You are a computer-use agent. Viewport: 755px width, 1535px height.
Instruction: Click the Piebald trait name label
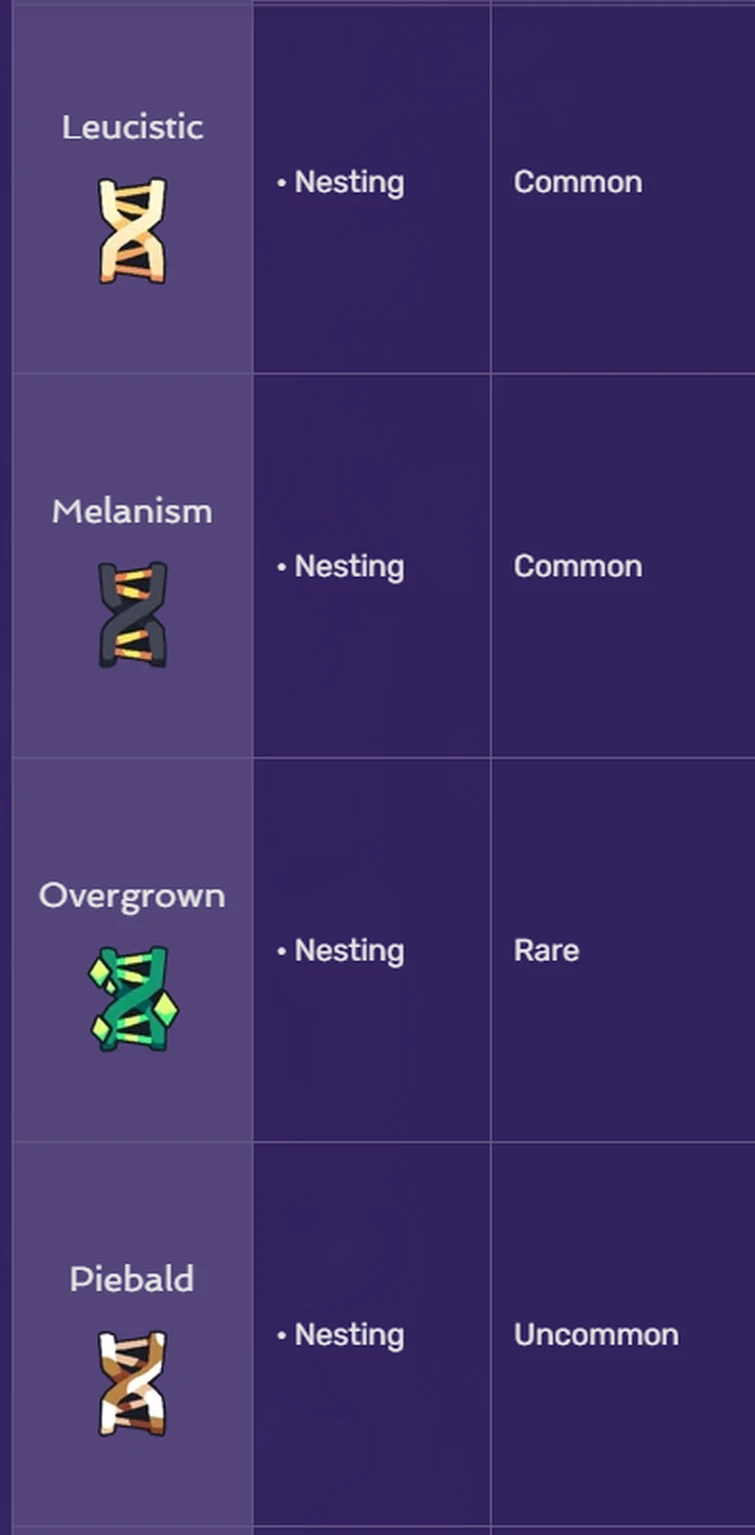click(131, 1279)
